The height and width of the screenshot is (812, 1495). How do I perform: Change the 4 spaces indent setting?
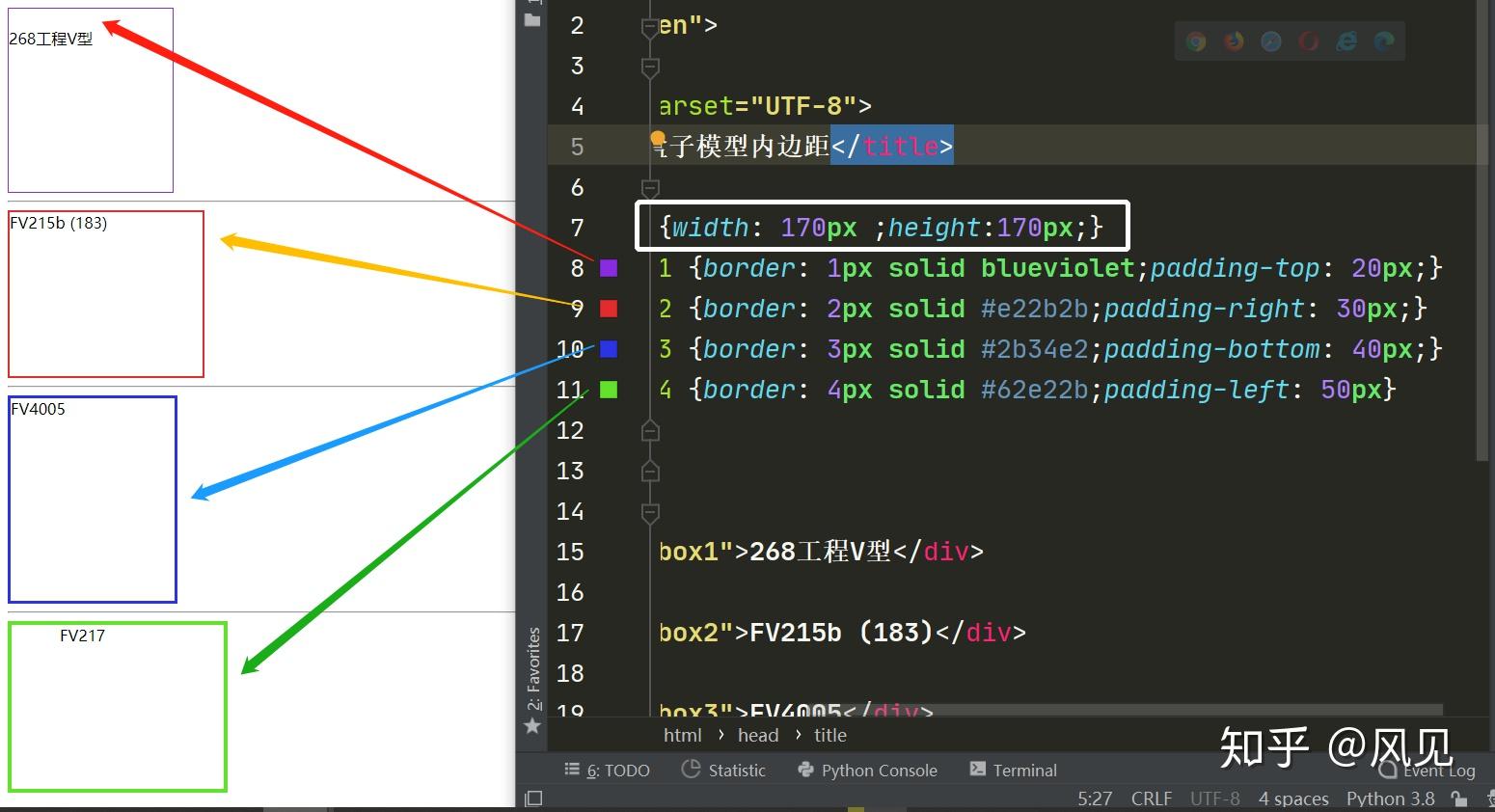tap(1293, 798)
